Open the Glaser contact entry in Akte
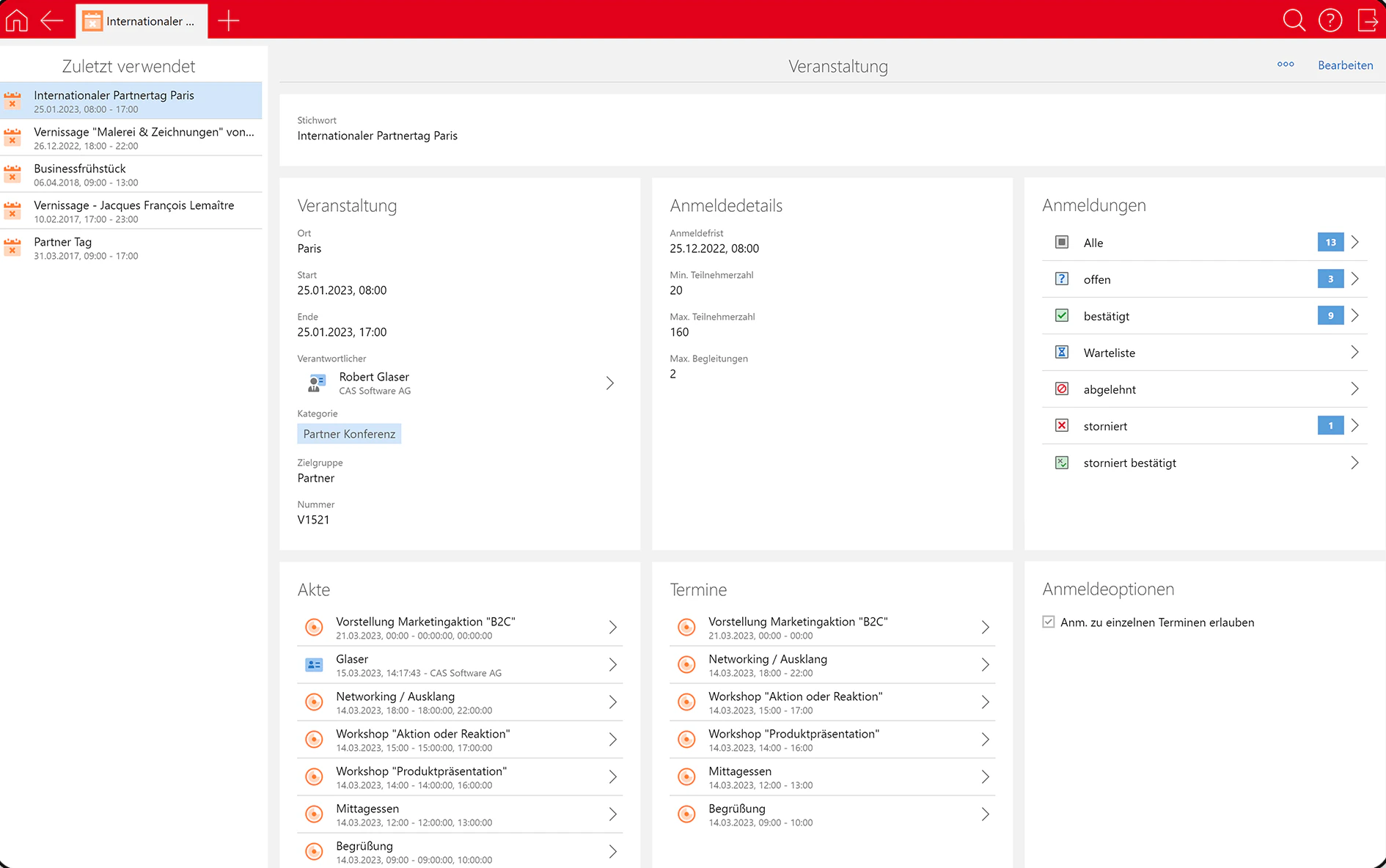The height and width of the screenshot is (868, 1386). coord(460,665)
